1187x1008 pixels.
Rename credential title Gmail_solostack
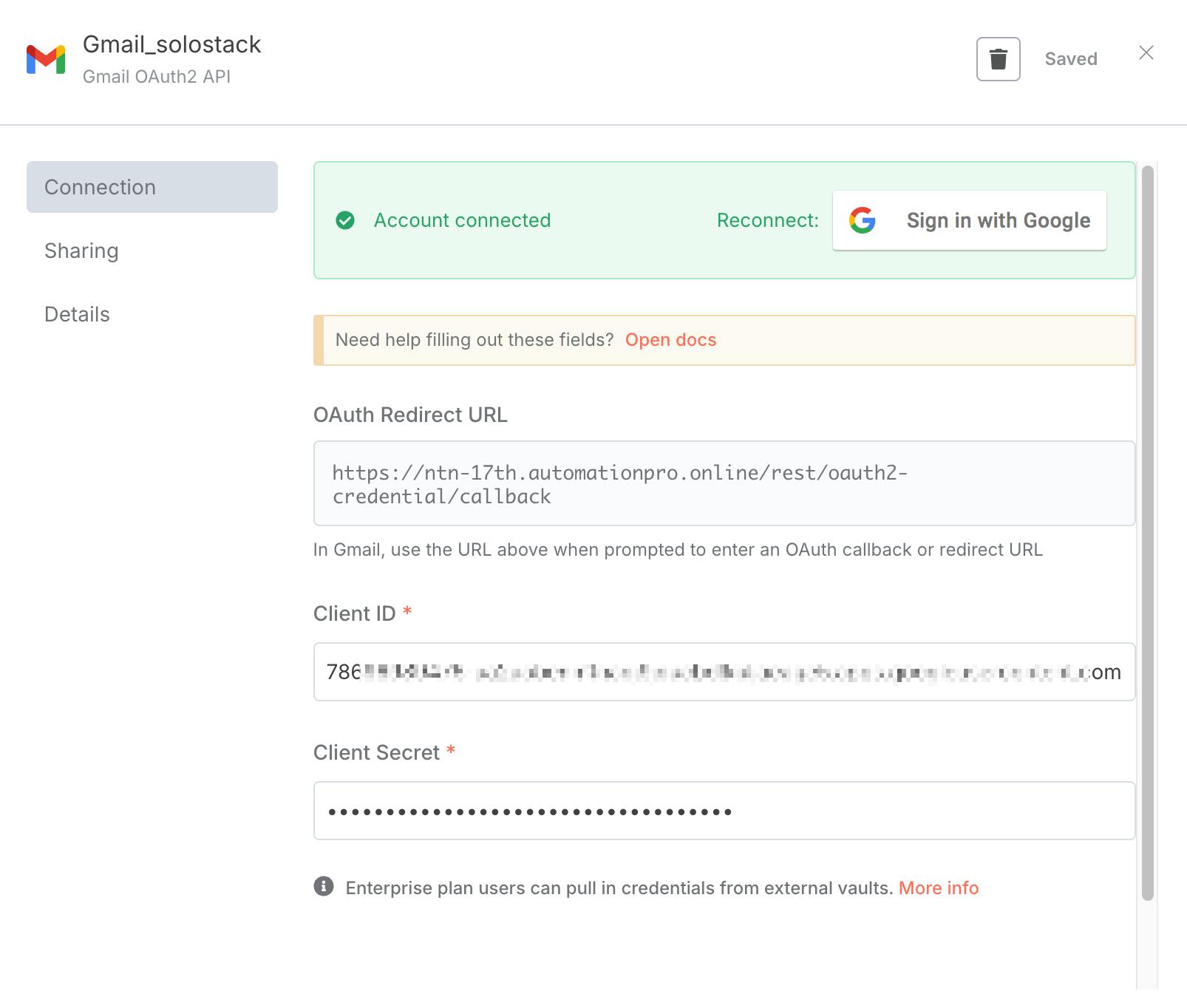click(x=171, y=44)
